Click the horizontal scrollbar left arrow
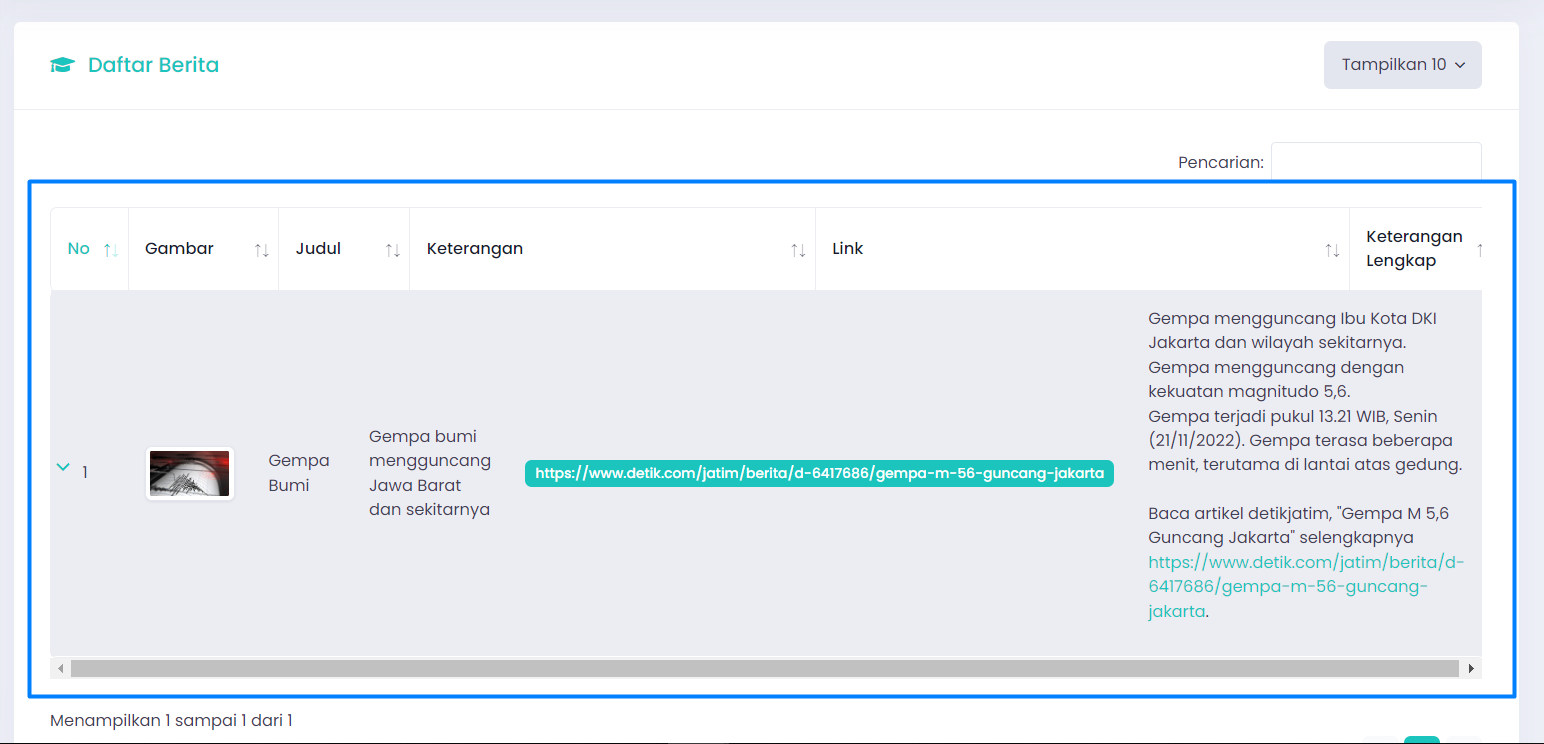This screenshot has height=744, width=1544. [61, 668]
